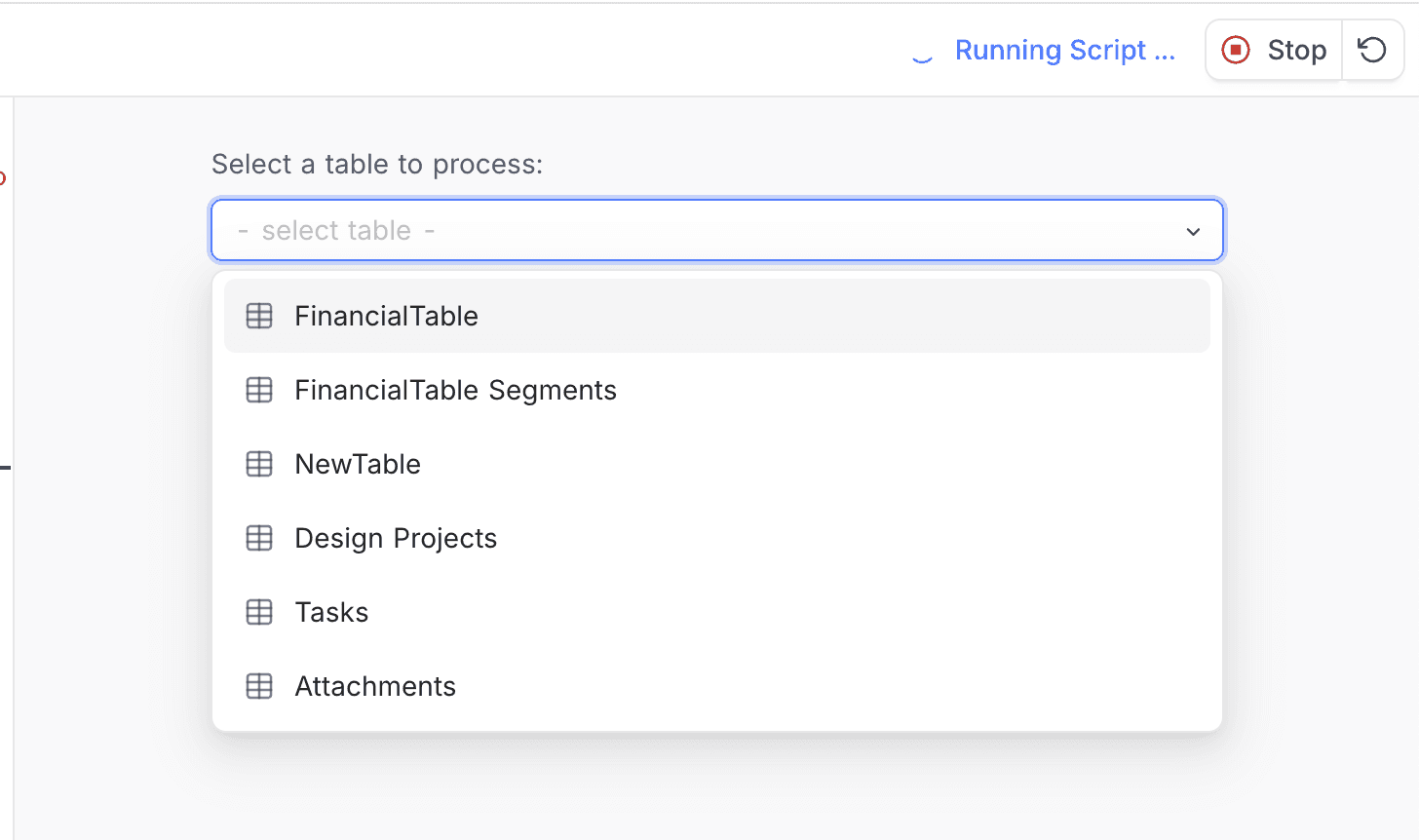The width and height of the screenshot is (1419, 840).
Task: Click the table icon beside Tasks
Action: point(259,612)
